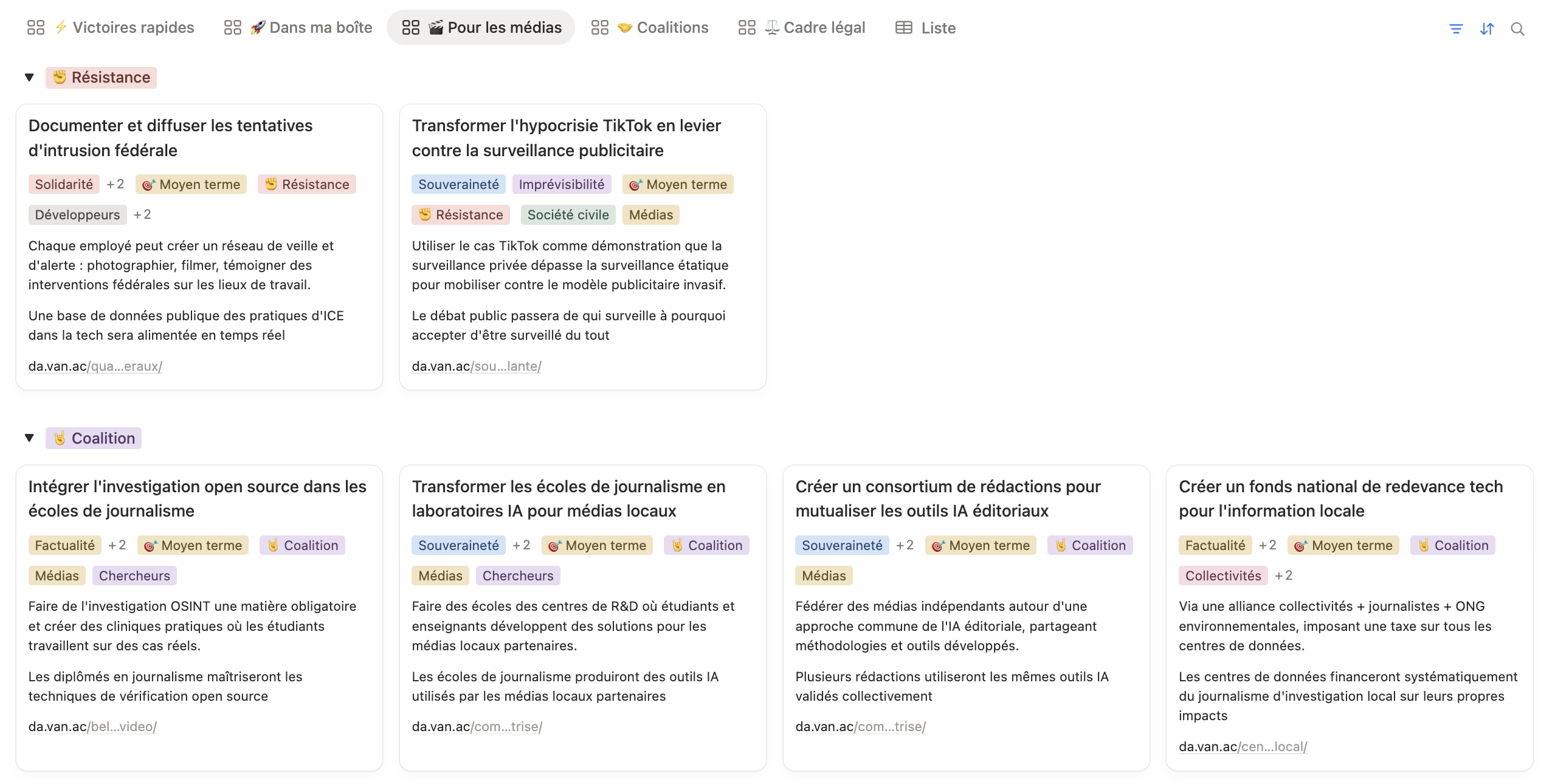
Task: Switch to the Coalitions tab
Action: 672,27
